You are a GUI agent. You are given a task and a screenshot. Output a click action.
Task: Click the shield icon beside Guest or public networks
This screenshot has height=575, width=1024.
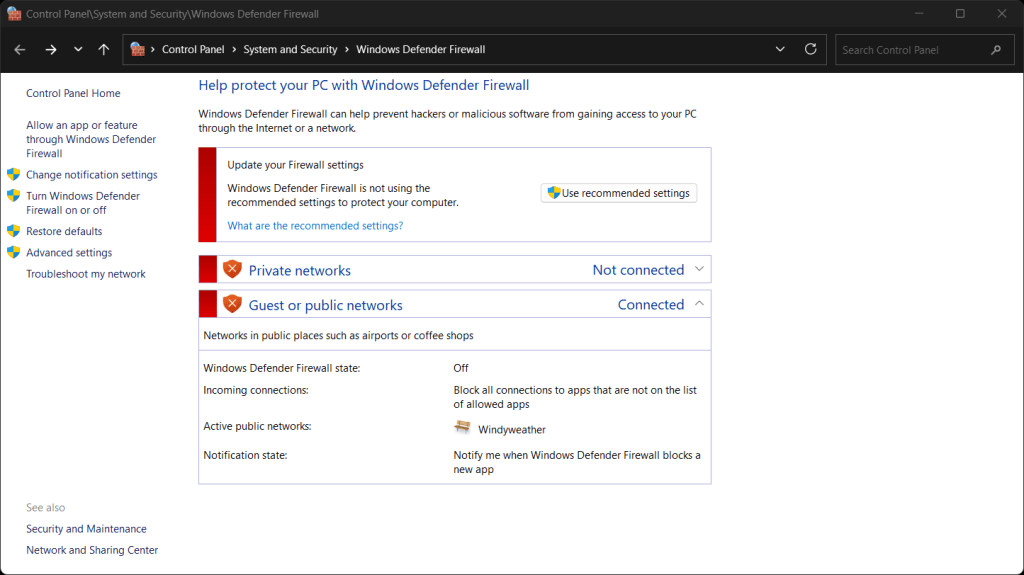pos(232,304)
